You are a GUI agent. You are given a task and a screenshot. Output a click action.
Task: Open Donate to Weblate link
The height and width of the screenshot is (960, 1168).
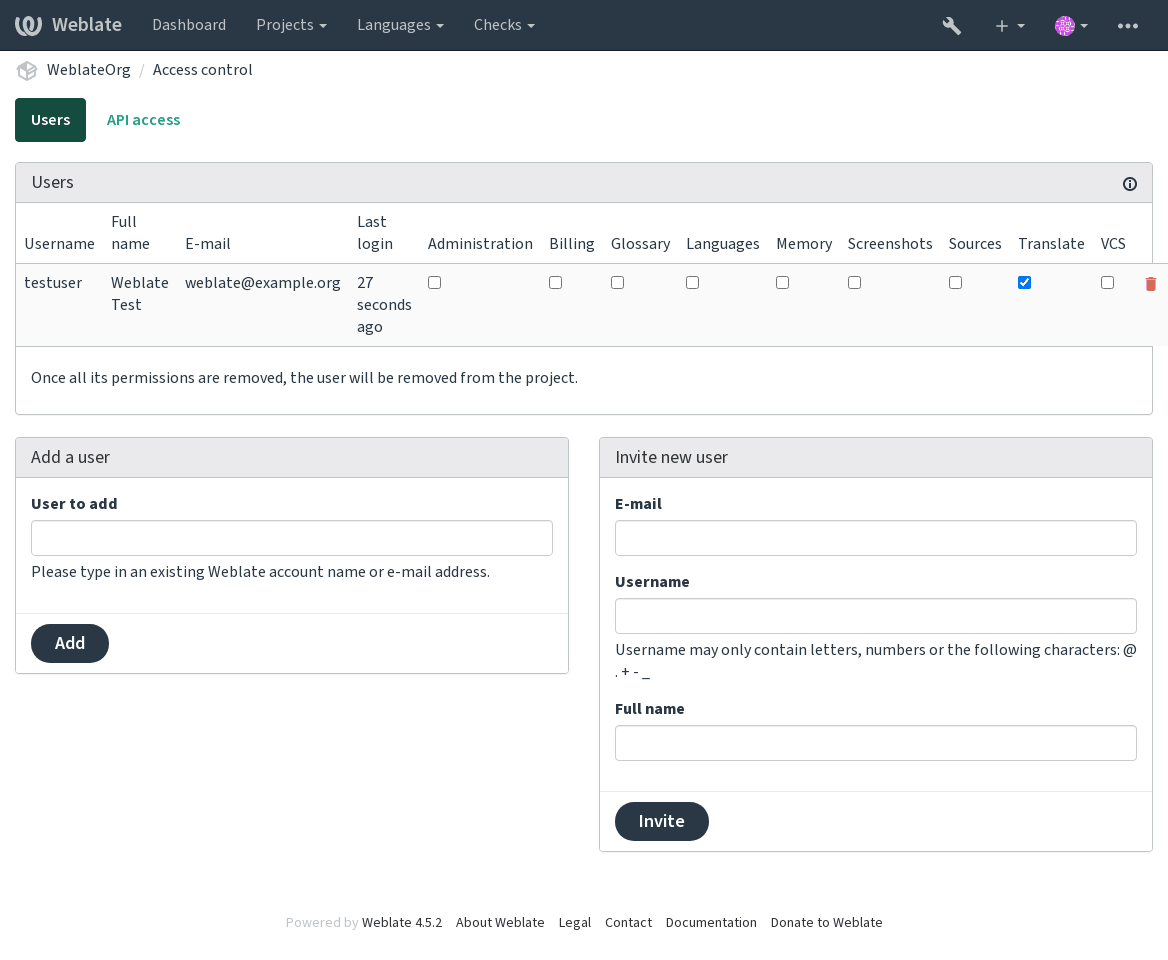(826, 923)
